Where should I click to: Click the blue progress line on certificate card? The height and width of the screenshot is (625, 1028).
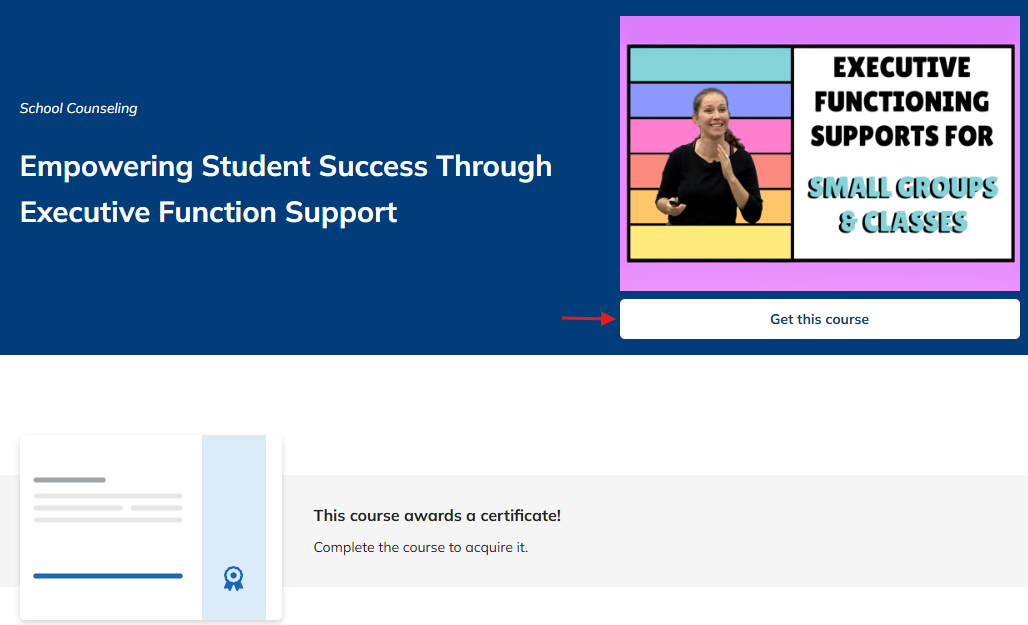(108, 576)
